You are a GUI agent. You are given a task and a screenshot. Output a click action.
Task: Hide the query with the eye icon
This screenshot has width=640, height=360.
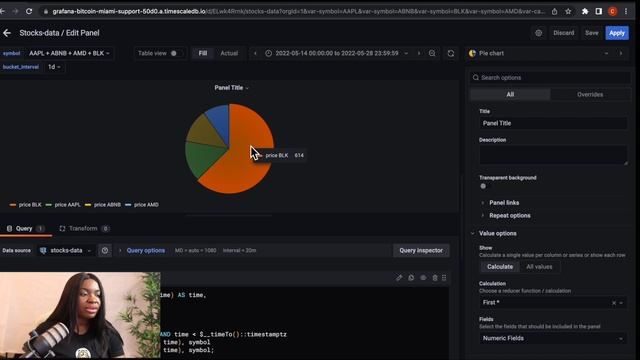[423, 278]
